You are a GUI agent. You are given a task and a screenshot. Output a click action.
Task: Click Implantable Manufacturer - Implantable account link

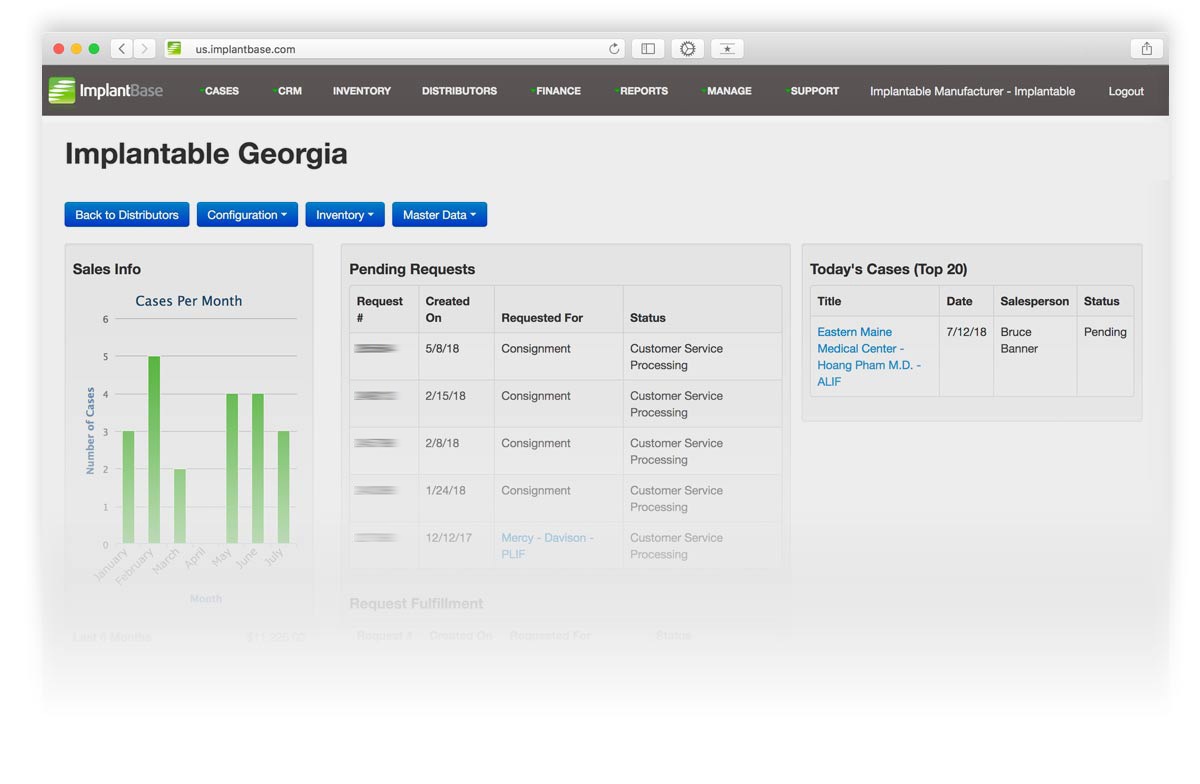pyautogui.click(x=972, y=91)
